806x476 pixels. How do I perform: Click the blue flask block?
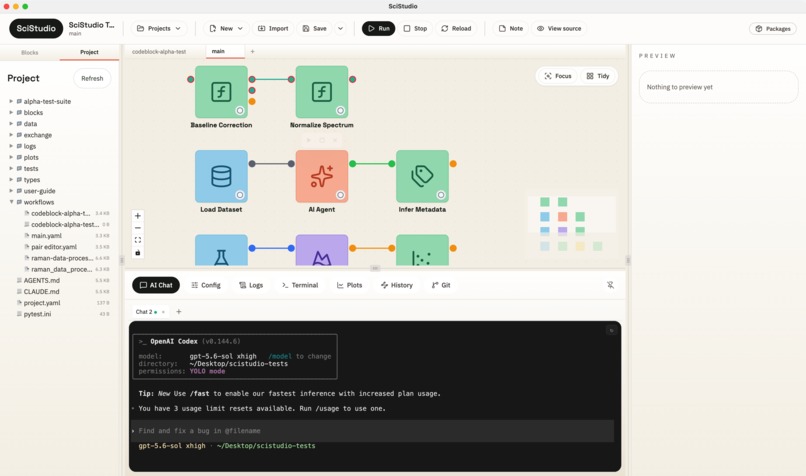pos(221,250)
